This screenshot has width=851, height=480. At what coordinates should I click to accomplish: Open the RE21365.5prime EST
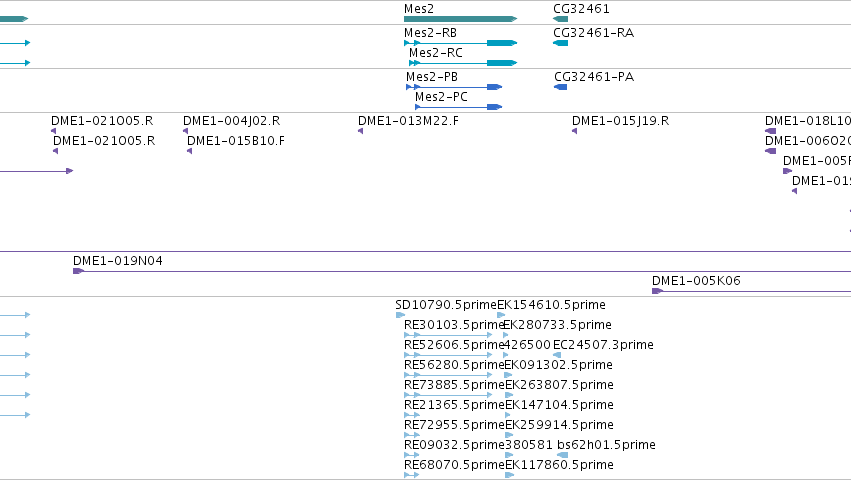tap(412, 415)
